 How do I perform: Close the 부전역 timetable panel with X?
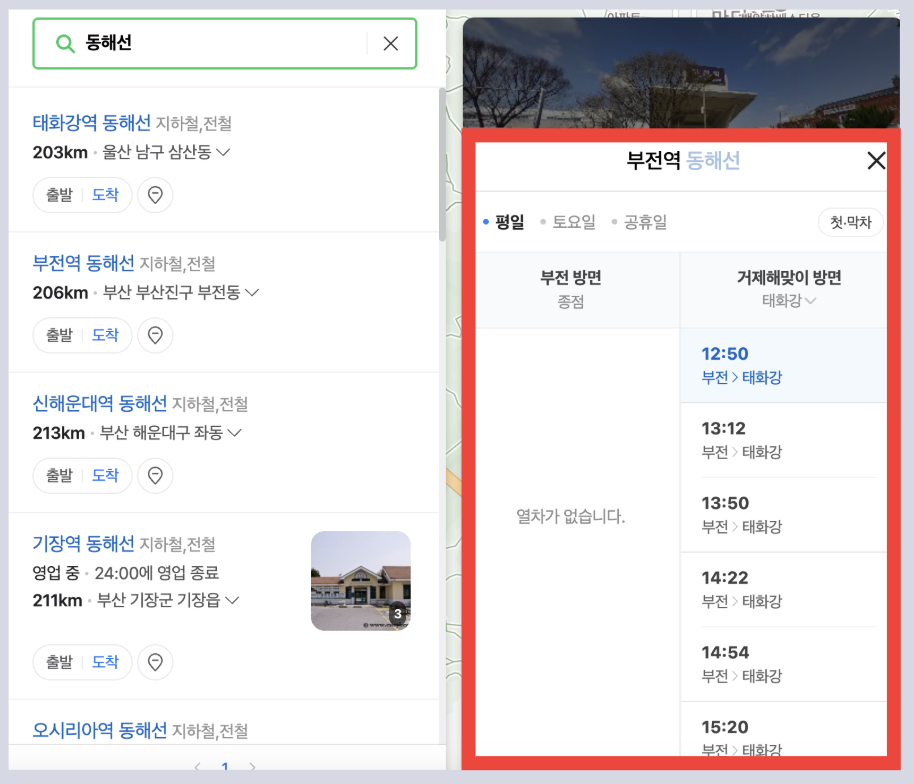pos(876,160)
